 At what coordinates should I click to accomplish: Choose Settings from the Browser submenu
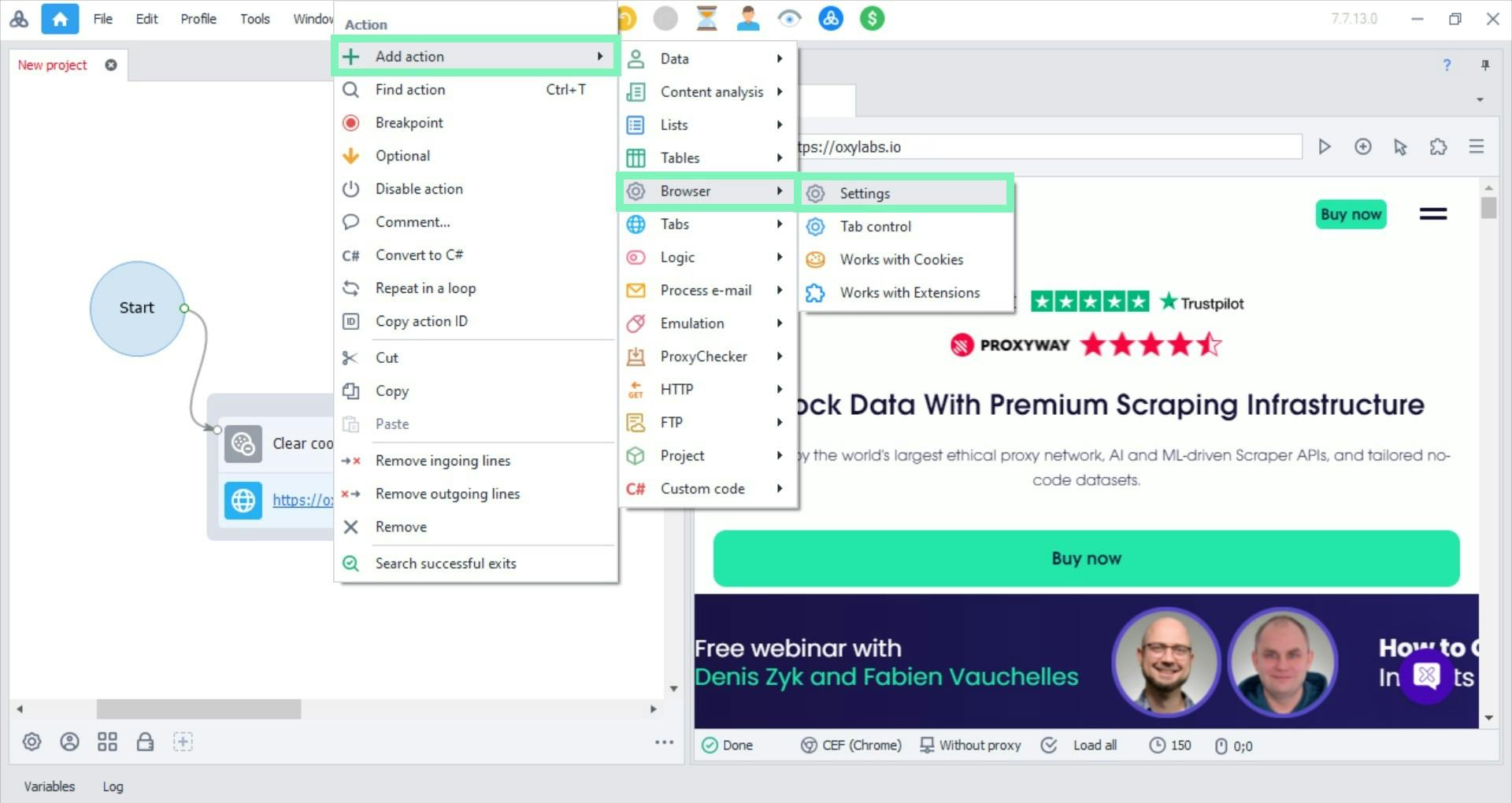(x=865, y=193)
